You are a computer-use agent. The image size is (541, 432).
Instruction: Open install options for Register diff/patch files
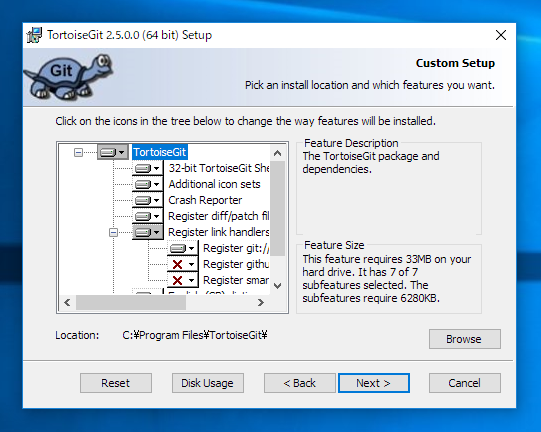(148, 216)
